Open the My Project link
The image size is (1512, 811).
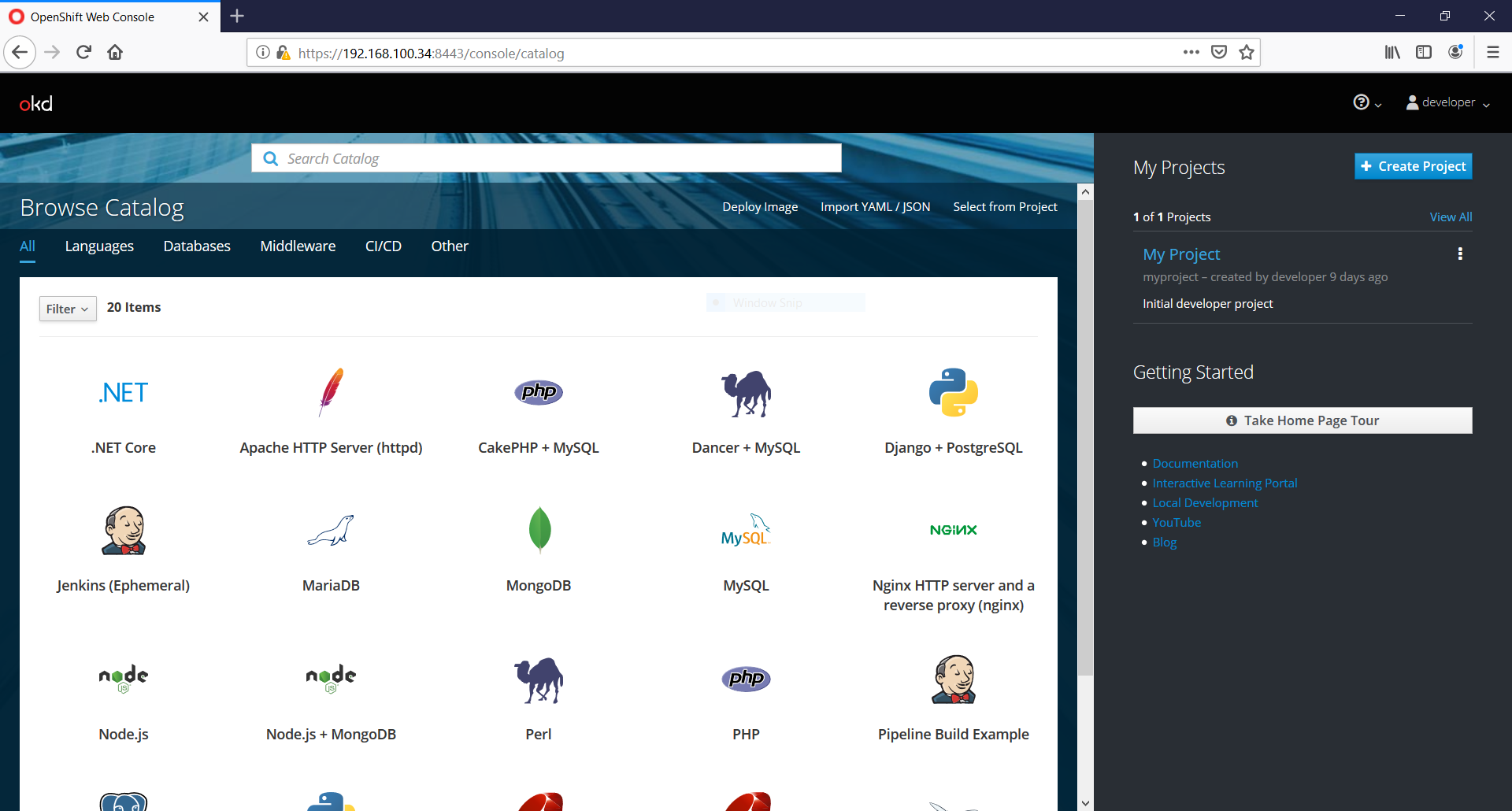coord(1181,254)
